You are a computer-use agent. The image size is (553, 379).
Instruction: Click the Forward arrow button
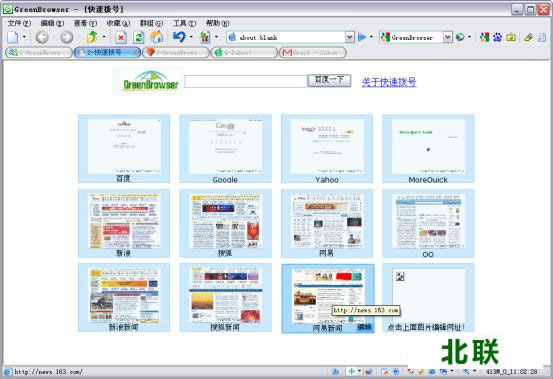tap(67, 37)
